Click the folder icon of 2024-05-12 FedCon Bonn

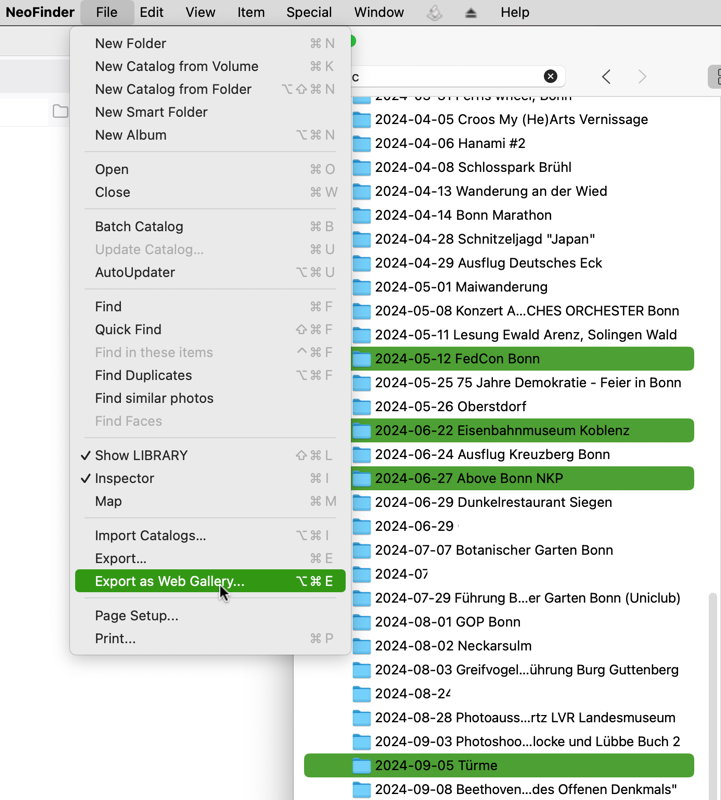(x=361, y=359)
